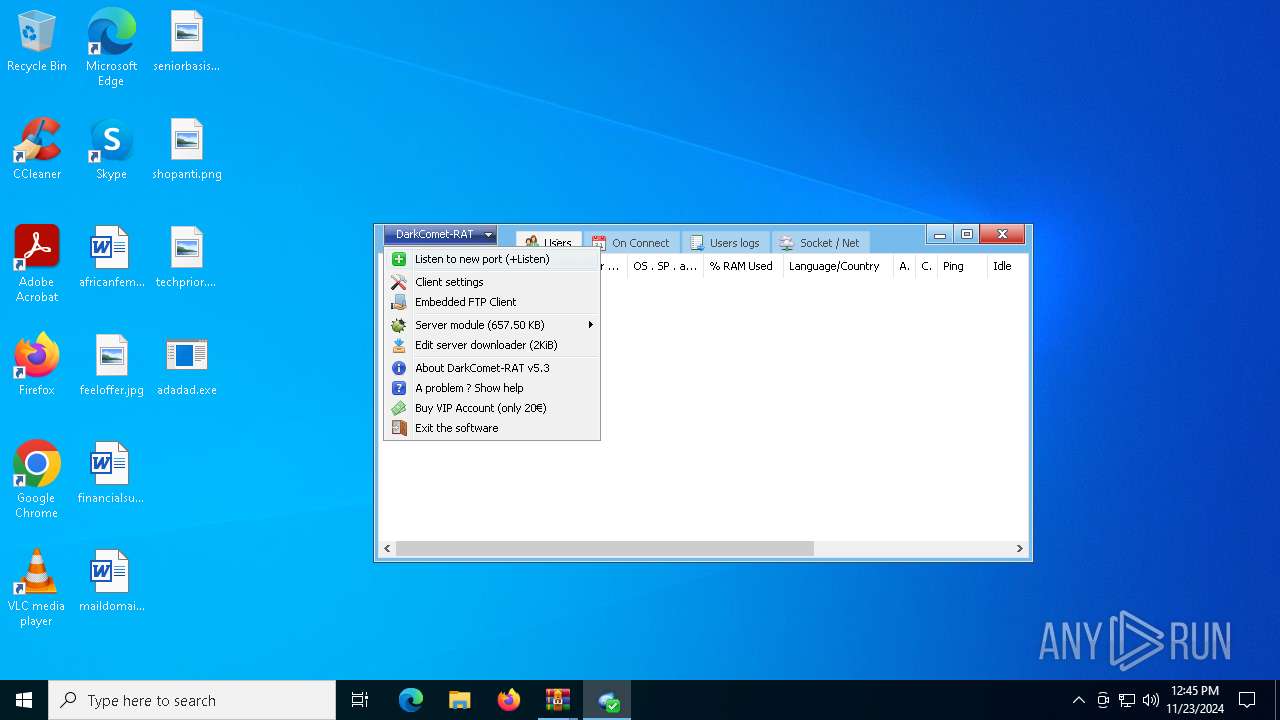Launch Microsoft Edge from the desktop
The image size is (1280, 720).
coord(111,48)
